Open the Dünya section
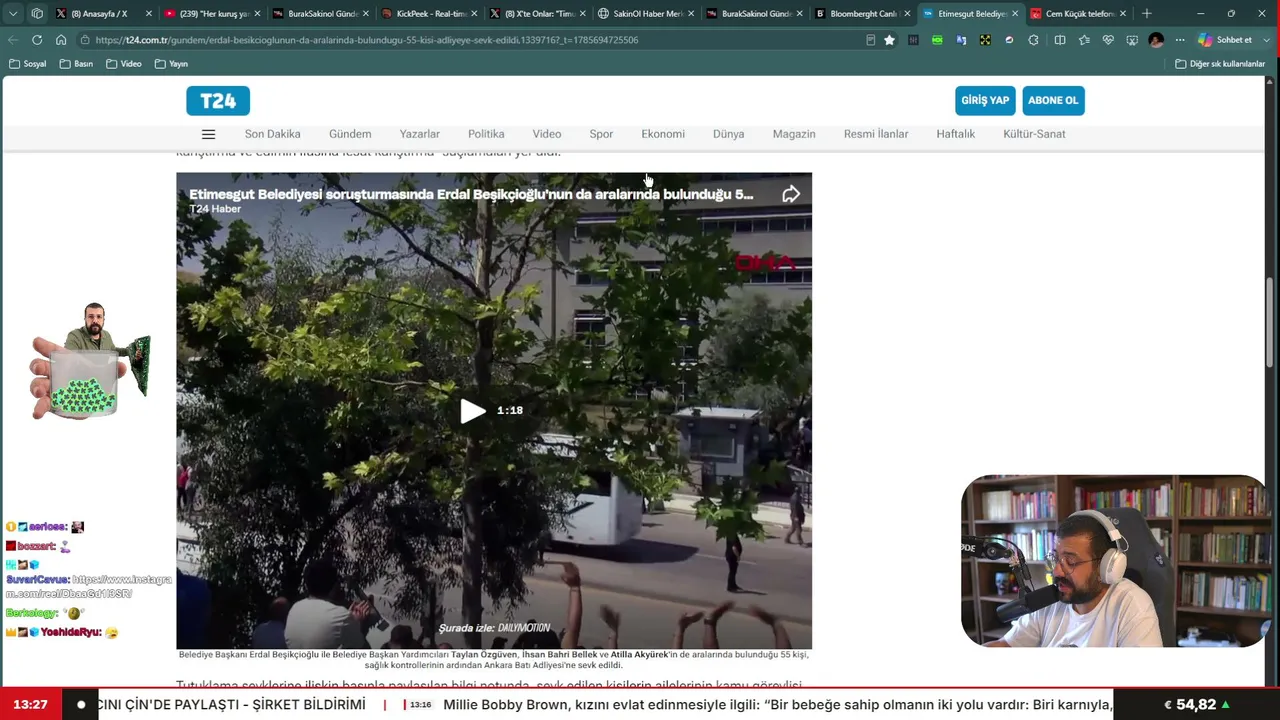Screen dimensions: 1280x720 coord(729,134)
